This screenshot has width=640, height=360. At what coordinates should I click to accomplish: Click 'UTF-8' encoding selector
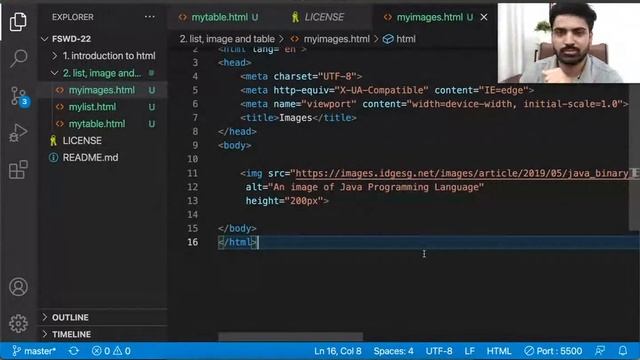point(439,351)
